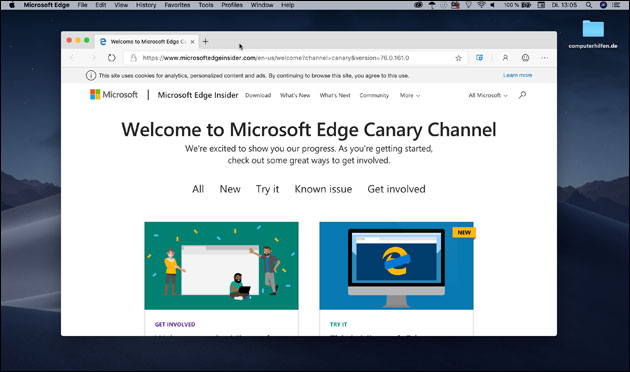The height and width of the screenshot is (372, 630).
Task: Reload the page with refresh icon
Action: [x=111, y=58]
